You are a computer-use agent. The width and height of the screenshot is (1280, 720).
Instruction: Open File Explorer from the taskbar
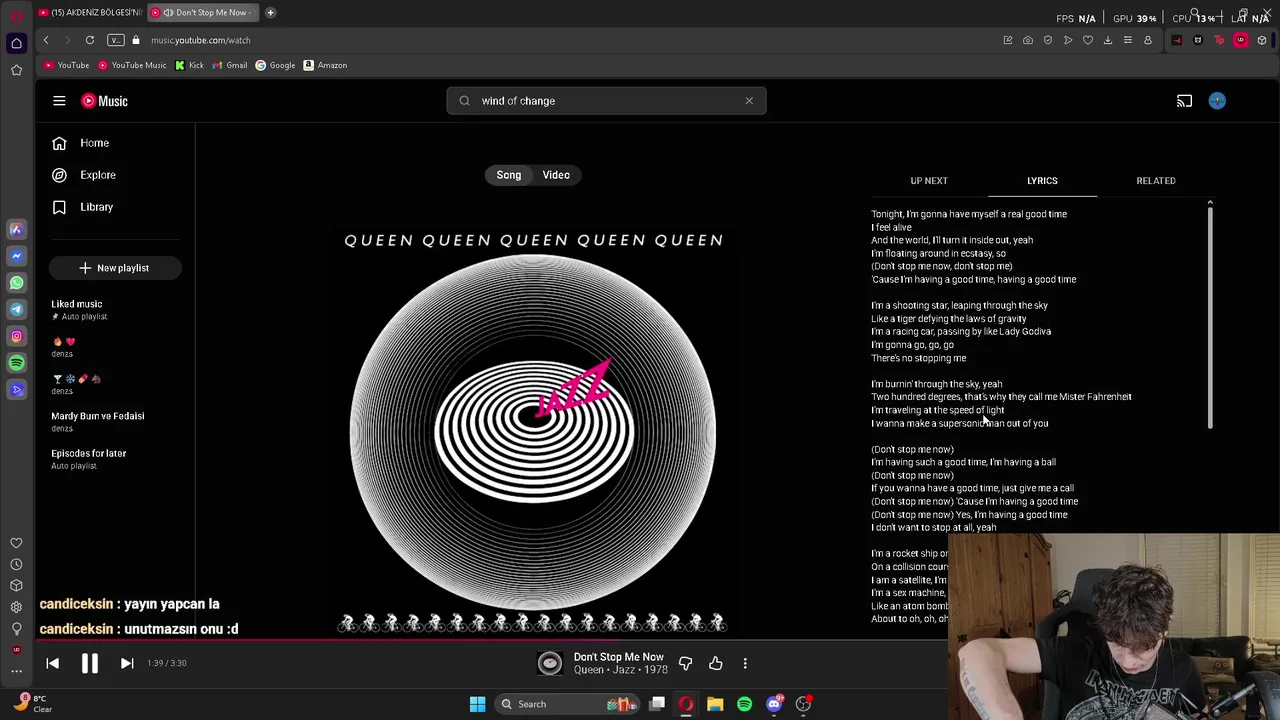point(715,704)
